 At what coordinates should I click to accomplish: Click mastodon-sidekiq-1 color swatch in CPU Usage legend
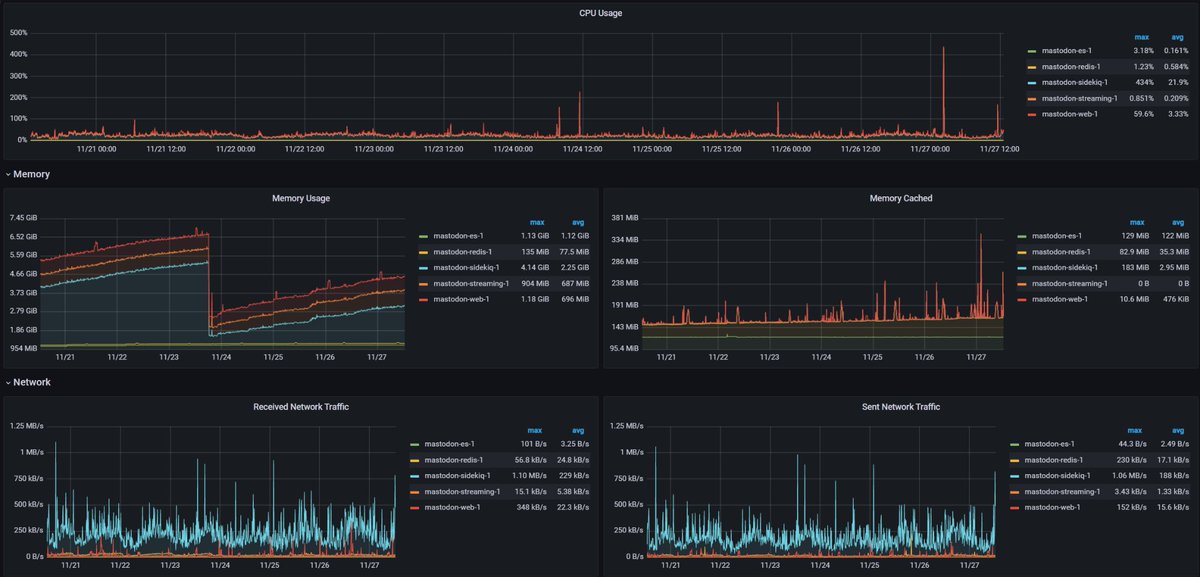(1033, 82)
